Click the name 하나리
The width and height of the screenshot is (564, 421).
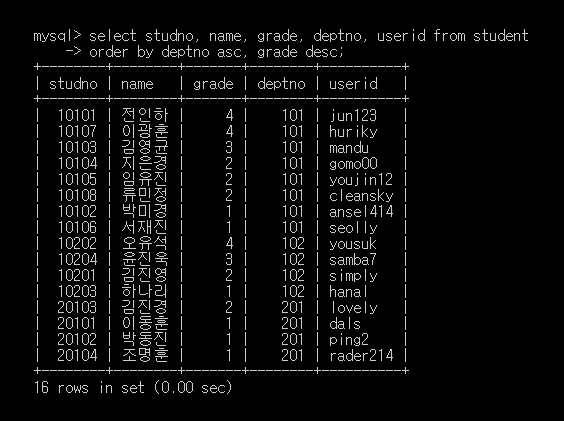pos(145,291)
